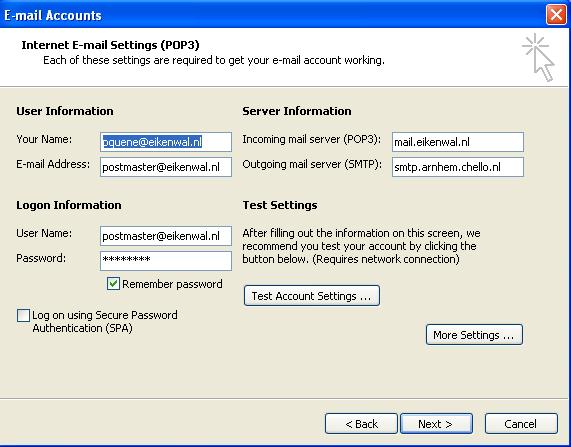This screenshot has height=447, width=571.
Task: Click the Internet E-mail Settings (POP3) heading
Action: 110,45
